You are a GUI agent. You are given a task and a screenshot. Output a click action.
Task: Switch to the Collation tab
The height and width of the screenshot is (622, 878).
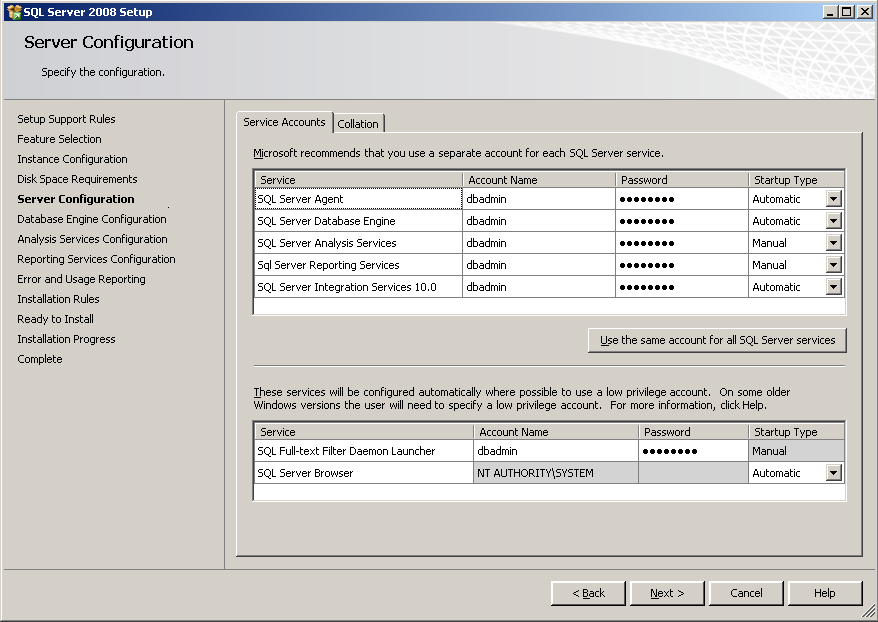tap(358, 124)
